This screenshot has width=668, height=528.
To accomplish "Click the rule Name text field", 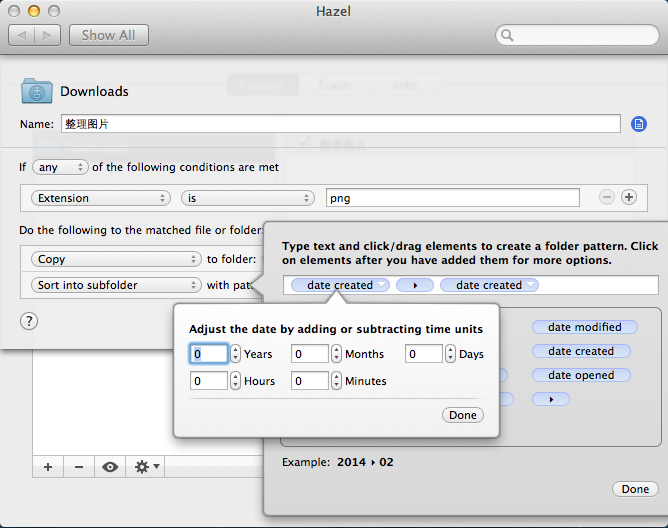I will (340, 124).
